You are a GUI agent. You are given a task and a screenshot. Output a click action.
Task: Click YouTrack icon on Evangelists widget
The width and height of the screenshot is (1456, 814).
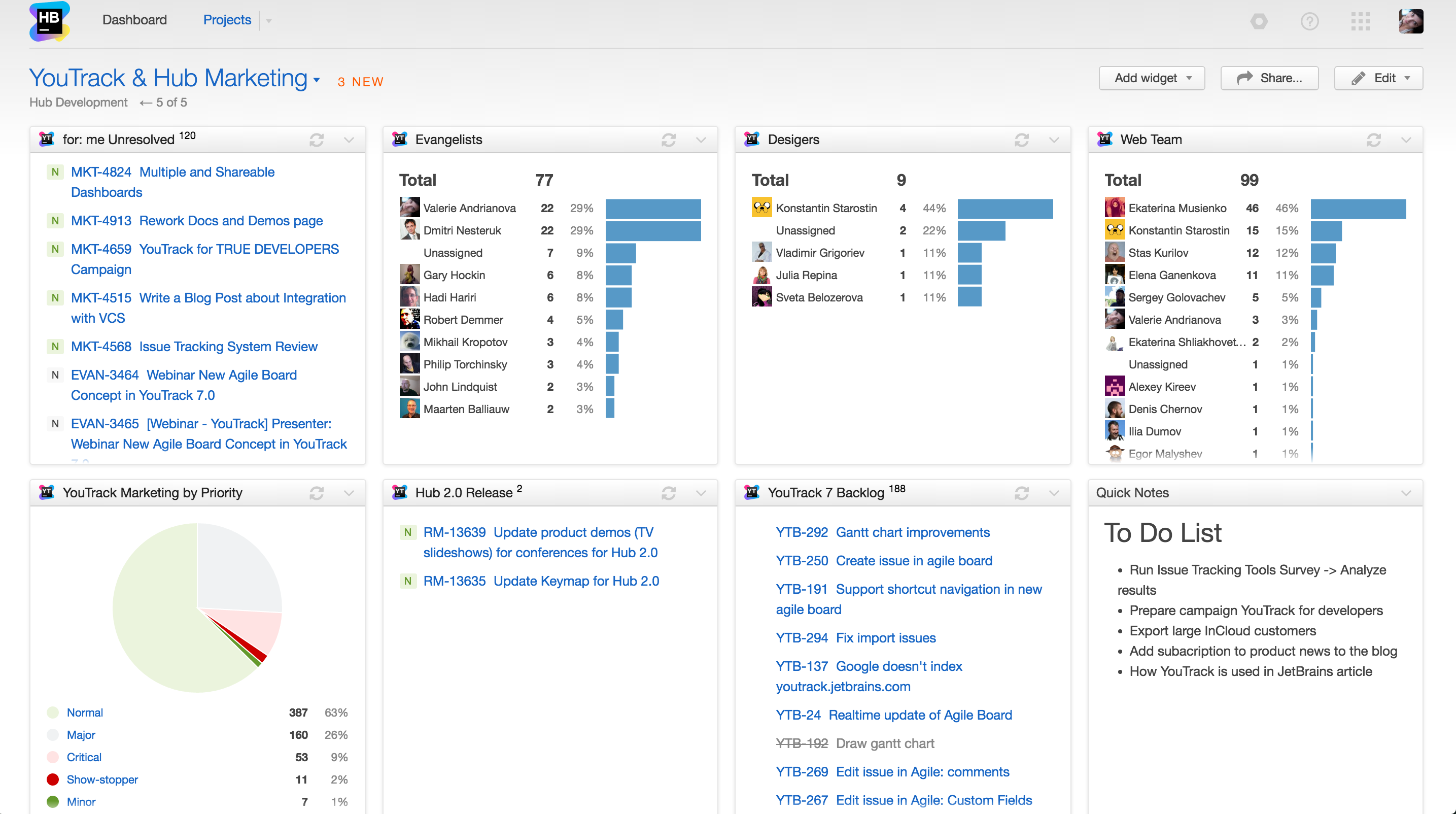click(400, 139)
